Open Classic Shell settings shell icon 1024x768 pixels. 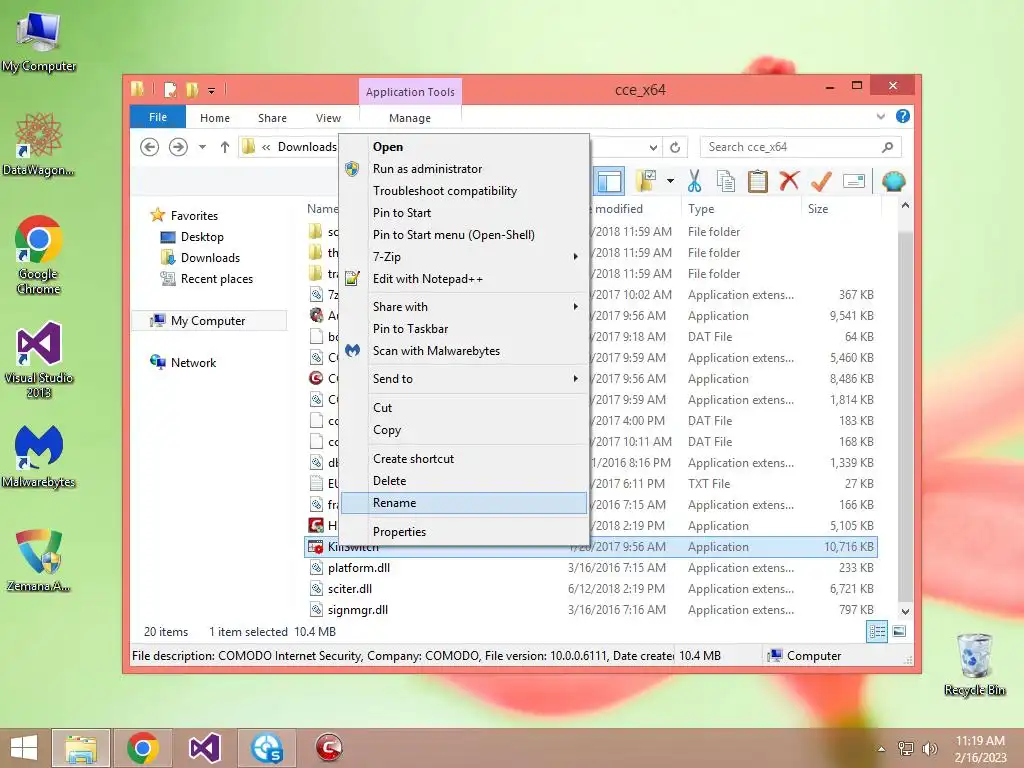[893, 182]
